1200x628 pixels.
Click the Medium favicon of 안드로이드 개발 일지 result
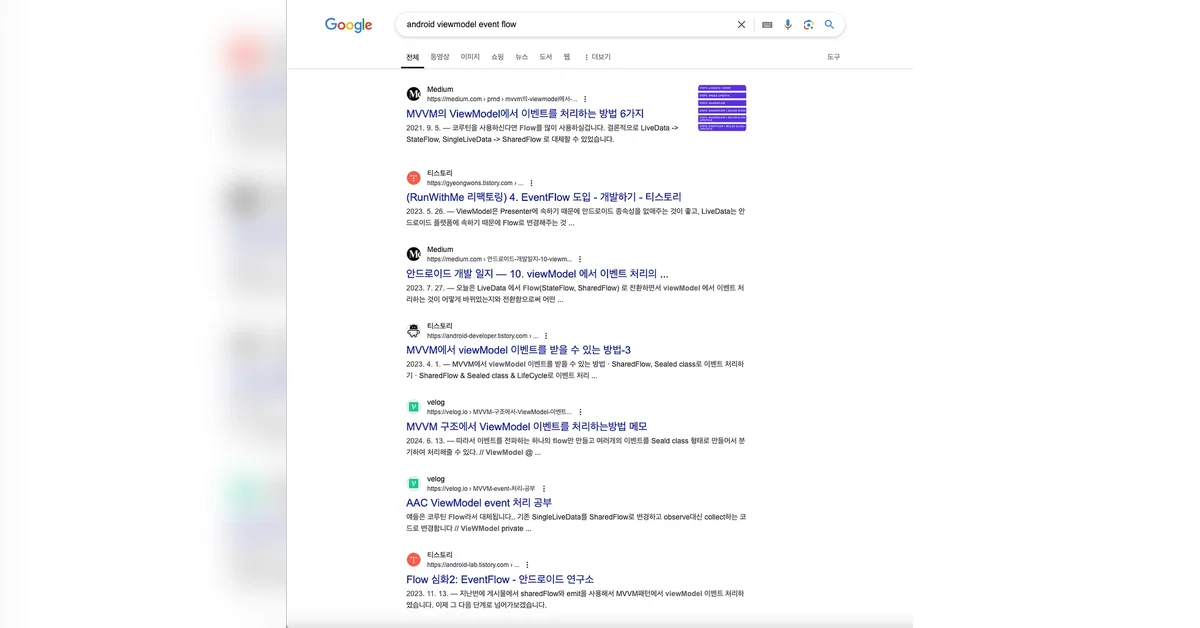click(x=414, y=254)
